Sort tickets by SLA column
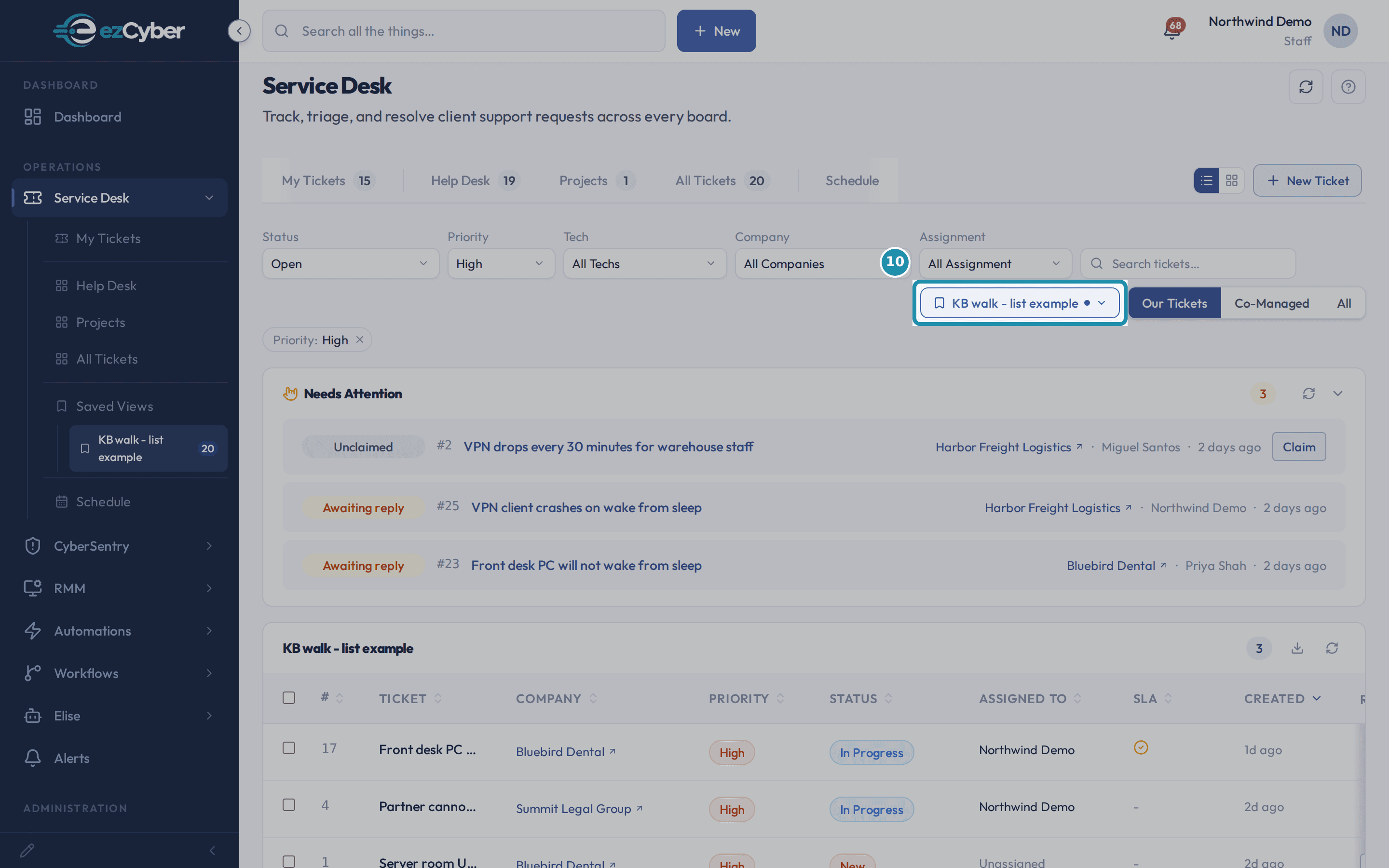1389x868 pixels. tap(1153, 699)
